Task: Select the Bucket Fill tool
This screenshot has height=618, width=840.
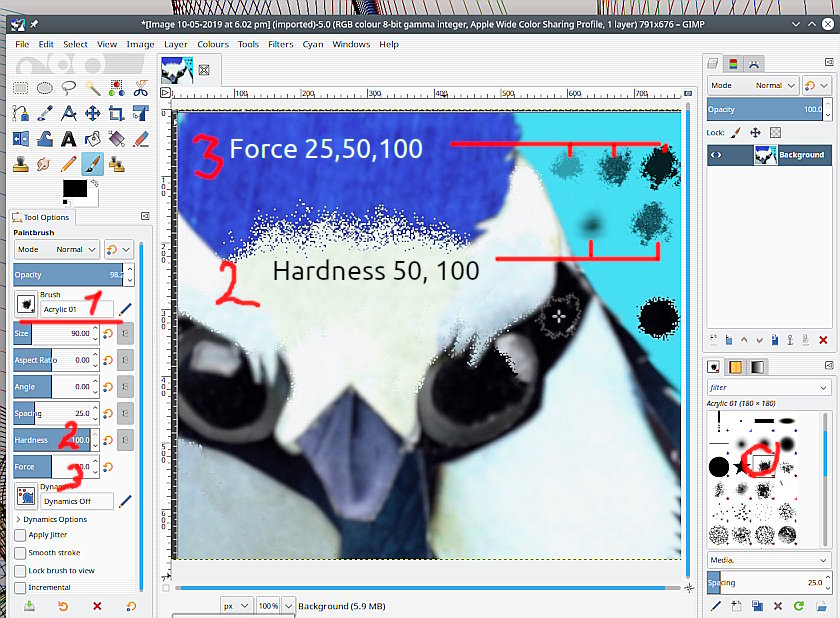Action: [x=93, y=139]
